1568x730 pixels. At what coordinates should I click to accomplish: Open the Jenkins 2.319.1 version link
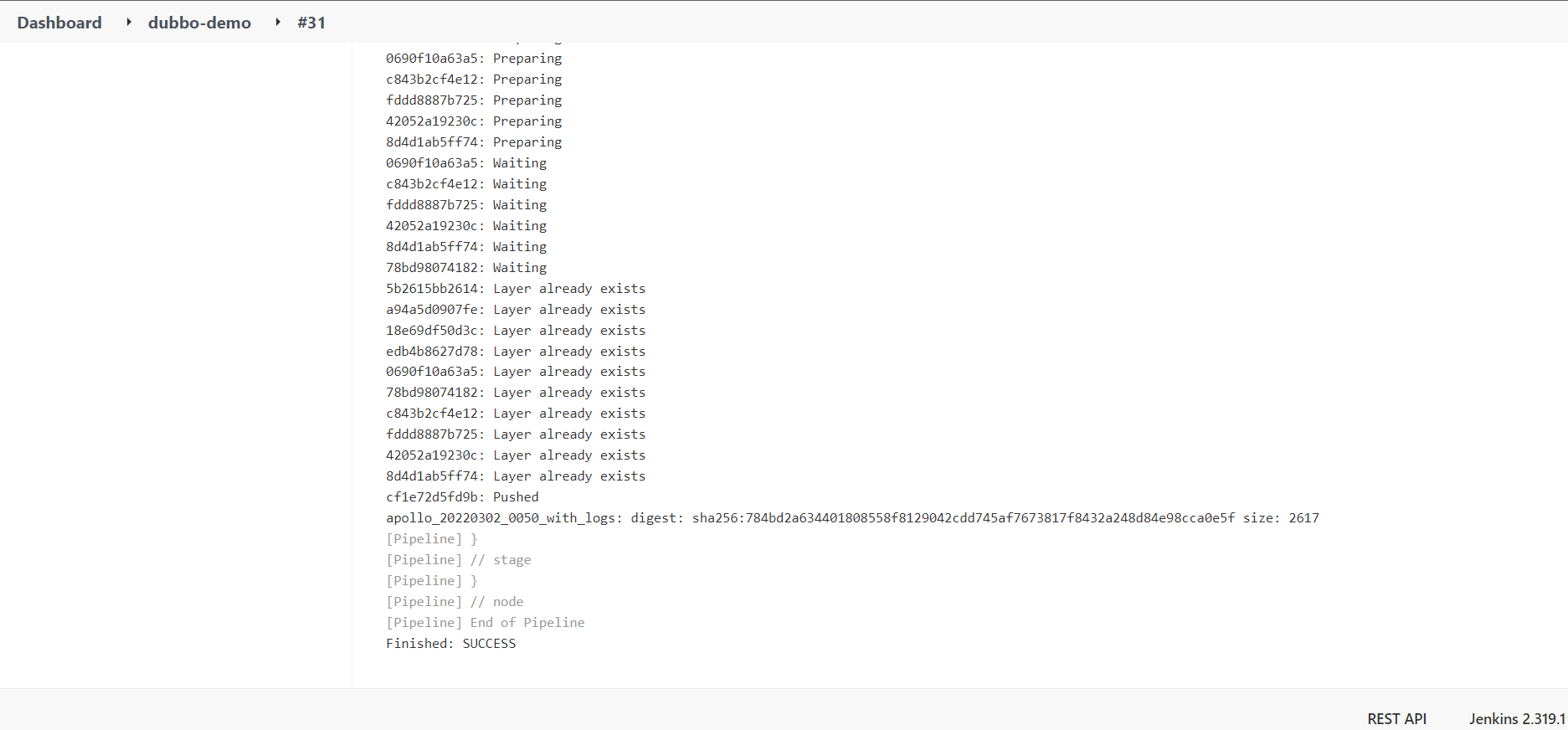(1517, 718)
